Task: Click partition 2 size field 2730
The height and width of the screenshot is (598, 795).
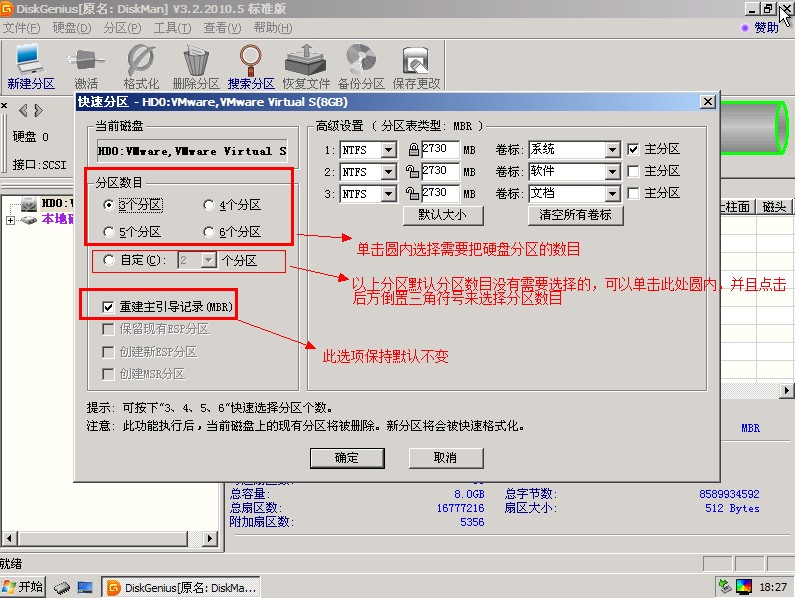Action: click(440, 171)
